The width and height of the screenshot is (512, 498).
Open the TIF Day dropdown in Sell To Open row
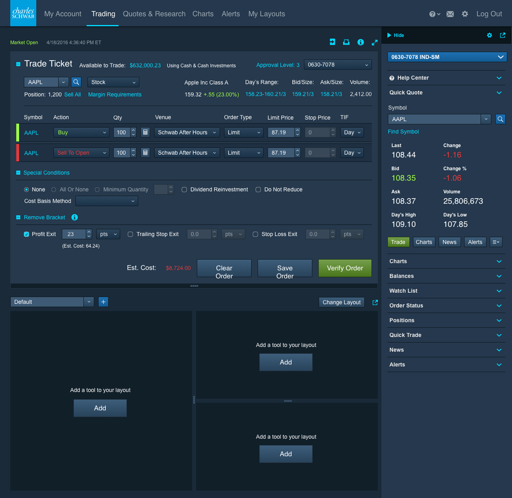tap(352, 153)
